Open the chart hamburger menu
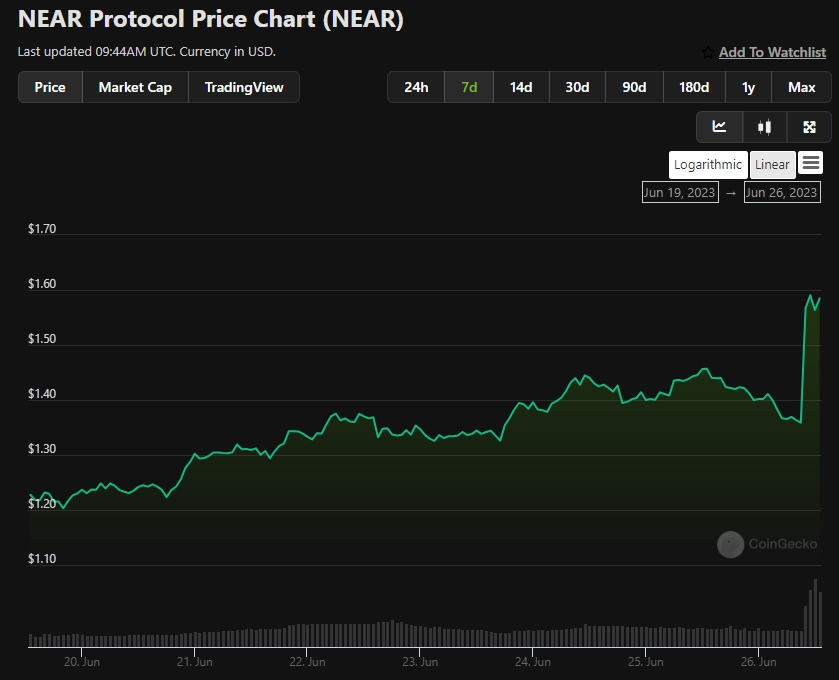Image resolution: width=839 pixels, height=680 pixels. coord(811,162)
